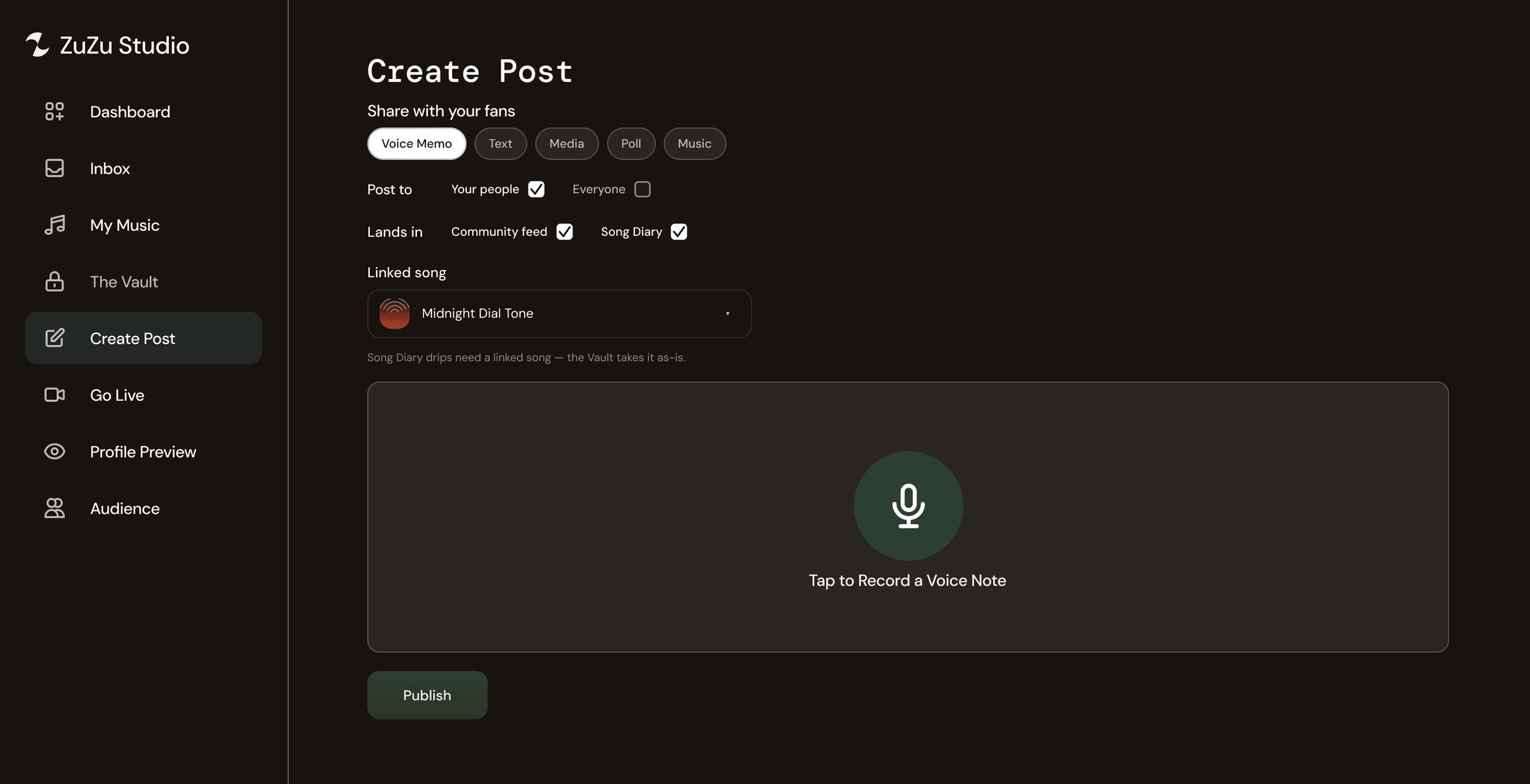
Task: Click the Publish button
Action: point(427,695)
